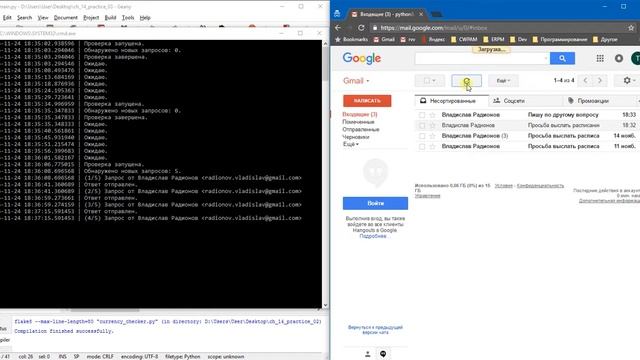This screenshot has width=640, height=360.
Task: Switch to the Промоакции tab
Action: [x=593, y=101]
